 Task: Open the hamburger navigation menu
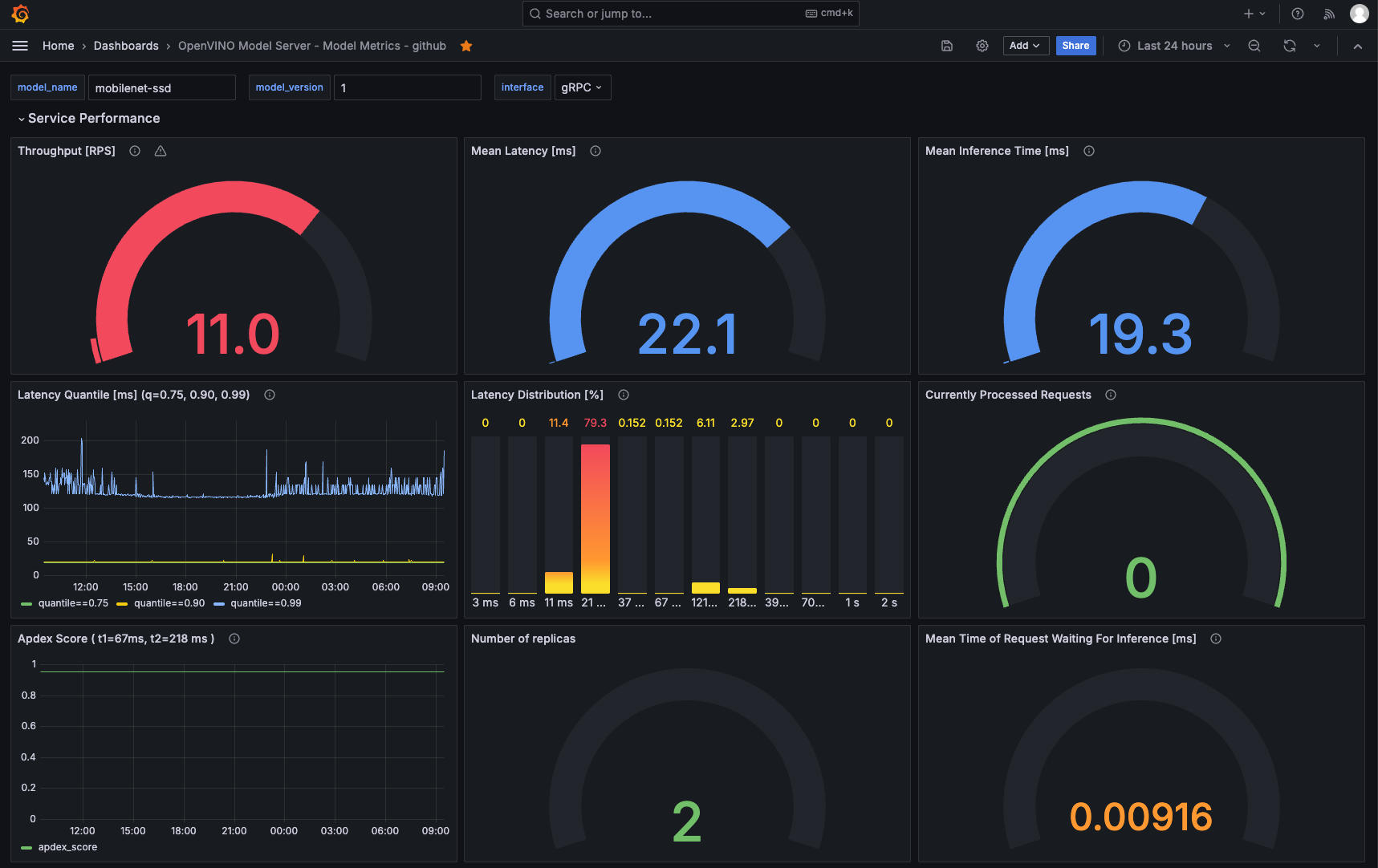[x=20, y=46]
